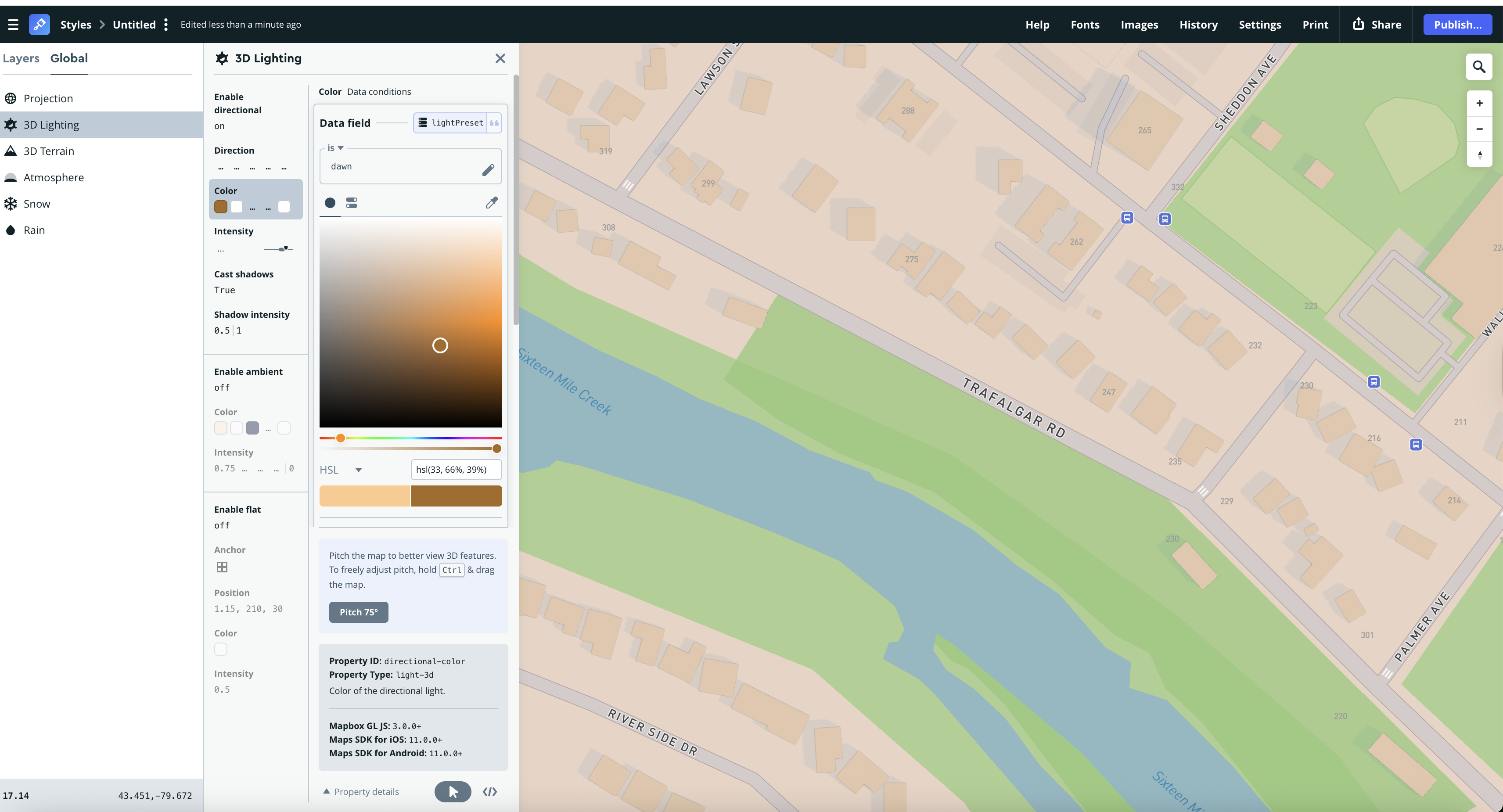Open the map search tool
Viewport: 1503px width, 812px height.
coord(1479,67)
